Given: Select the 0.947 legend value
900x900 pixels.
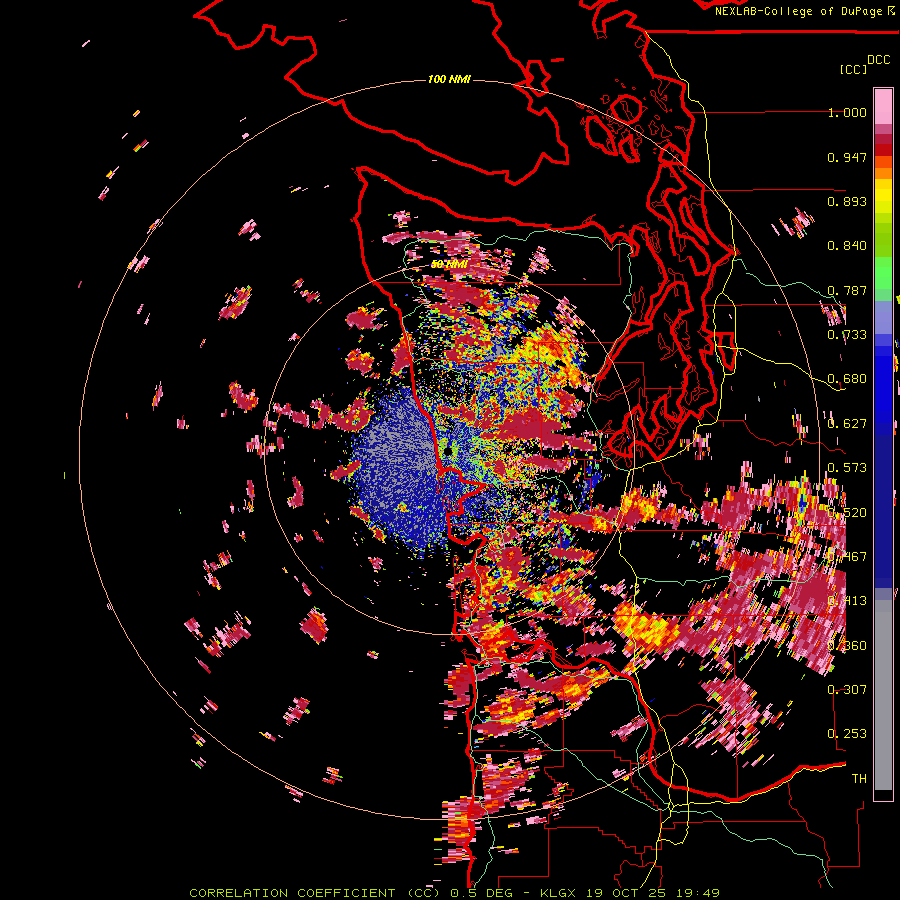Looking at the screenshot, I should pyautogui.click(x=847, y=157).
